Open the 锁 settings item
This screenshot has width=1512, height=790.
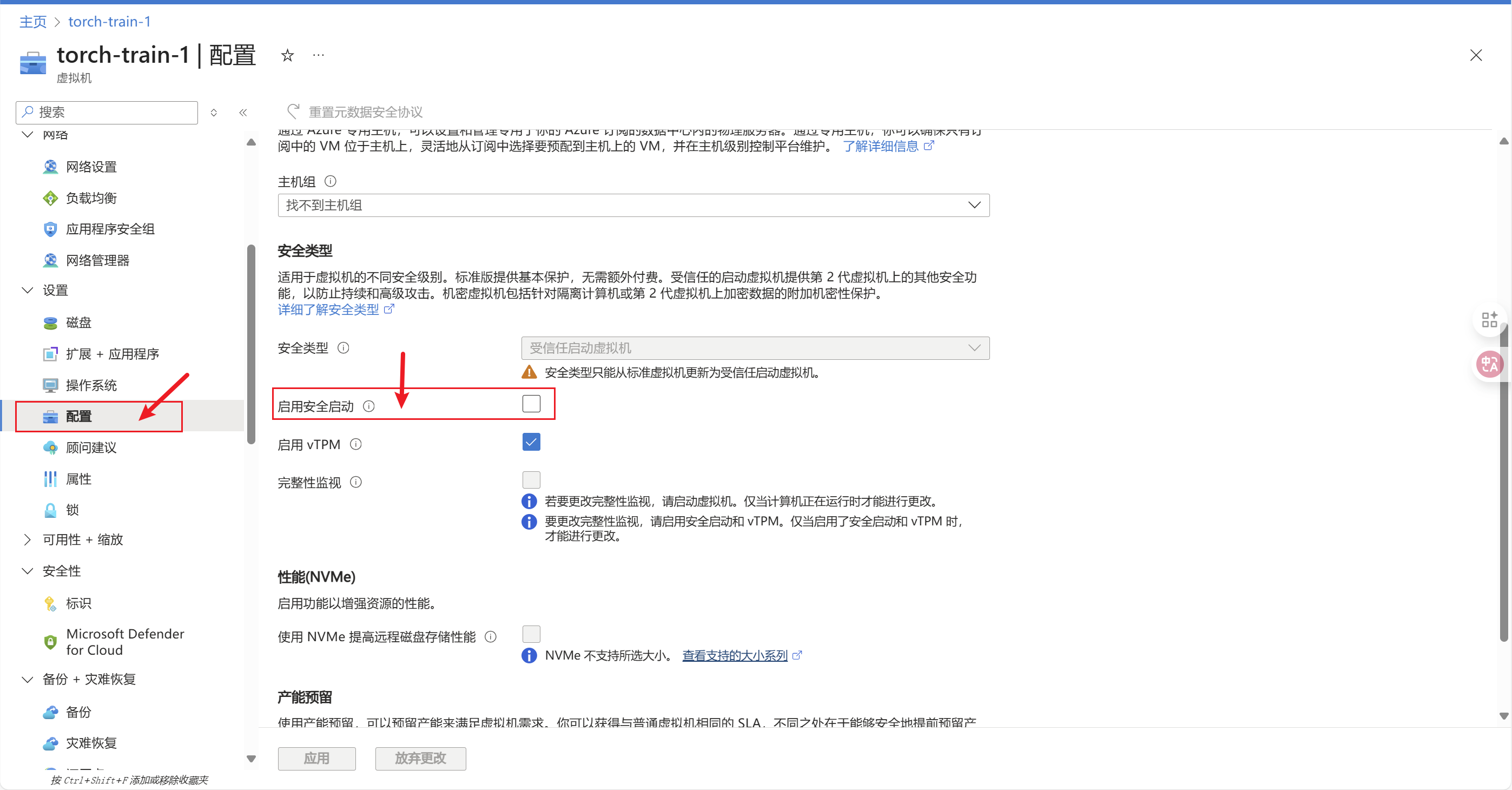(73, 510)
